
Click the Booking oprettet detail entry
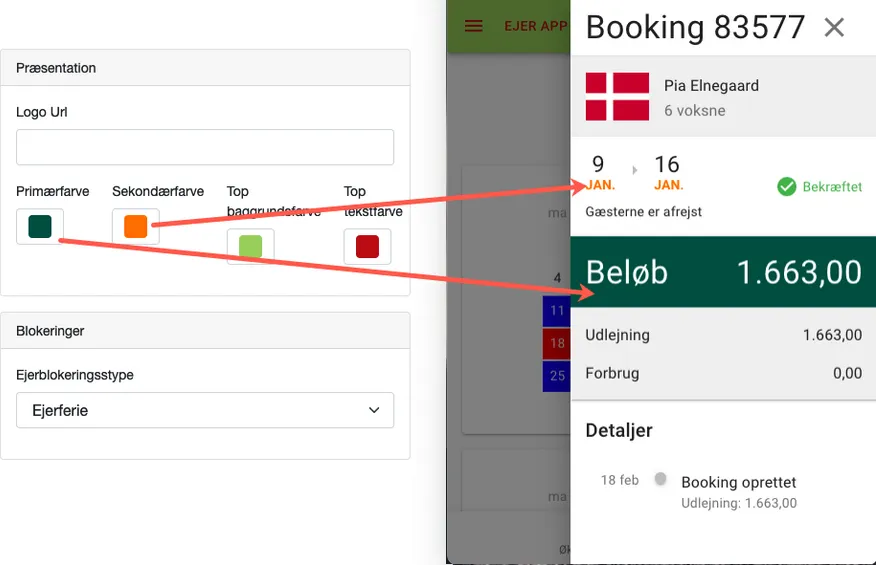coord(738,482)
